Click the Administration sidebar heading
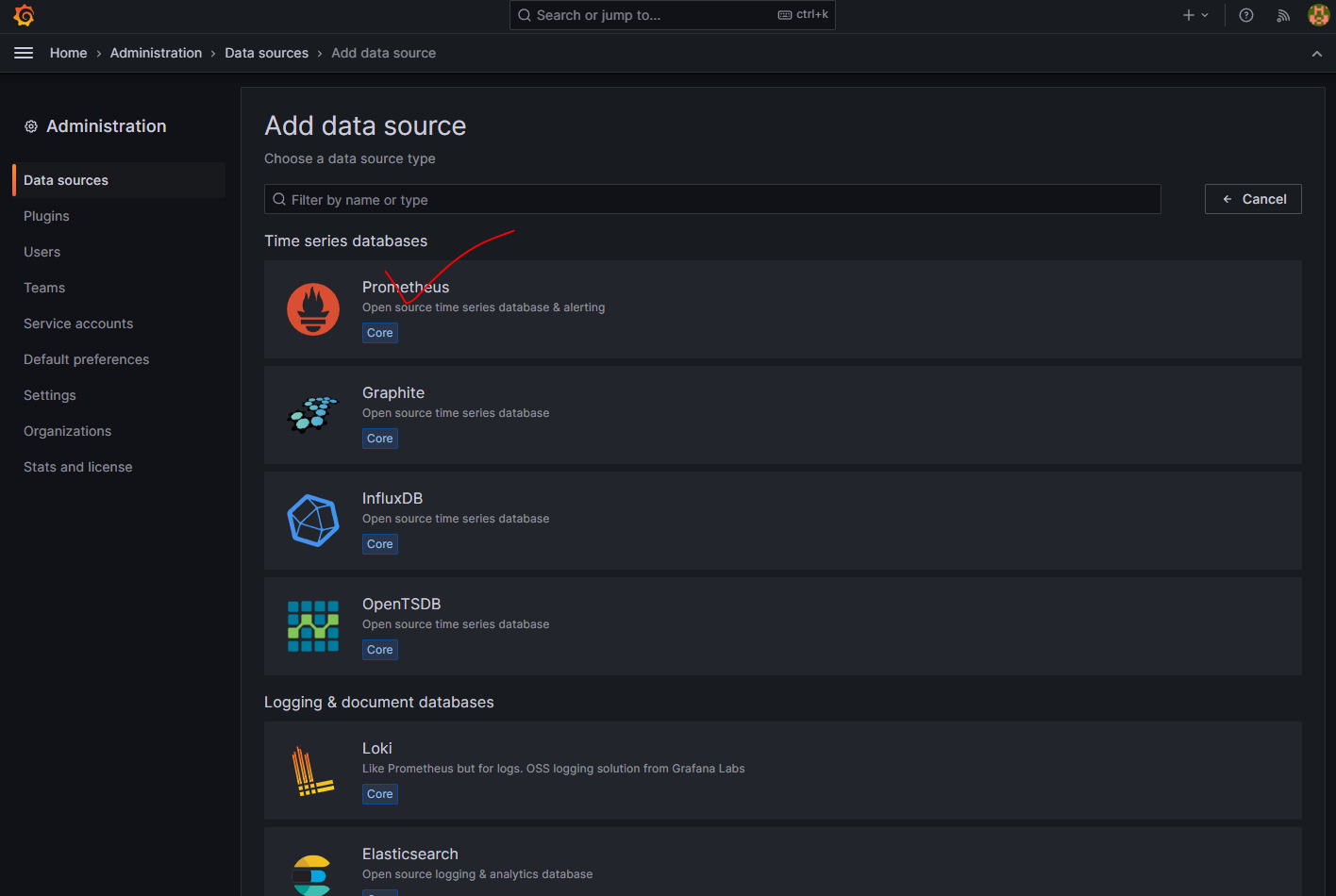The width and height of the screenshot is (1336, 896). click(x=107, y=126)
